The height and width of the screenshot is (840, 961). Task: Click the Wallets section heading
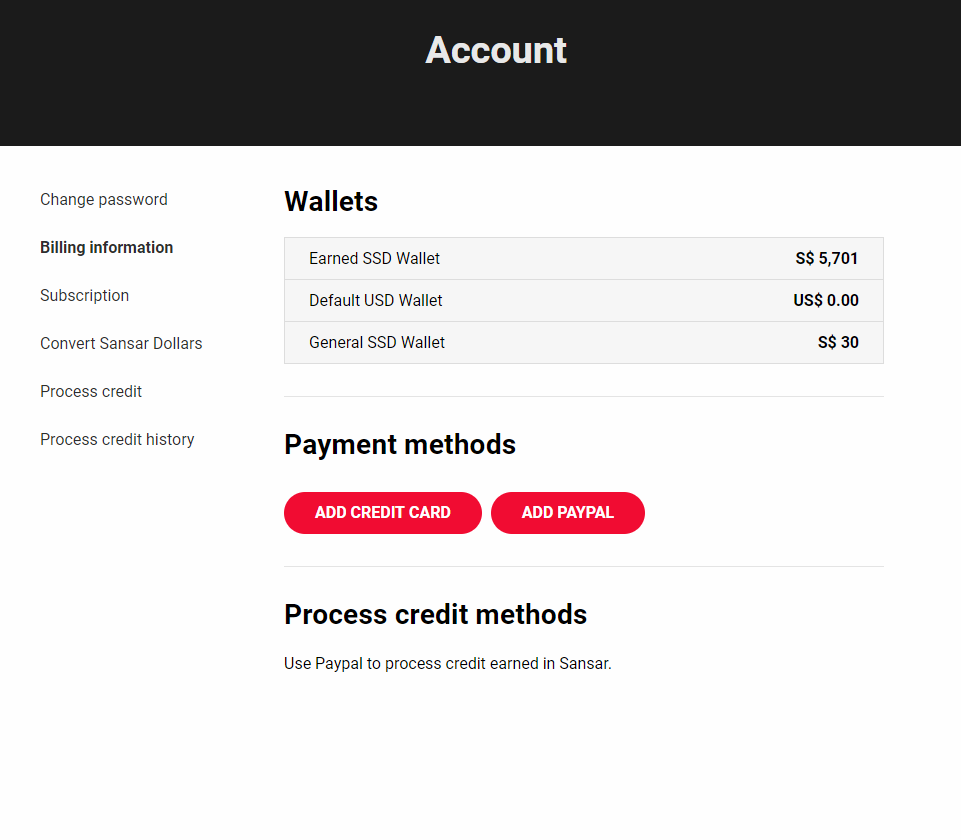331,202
